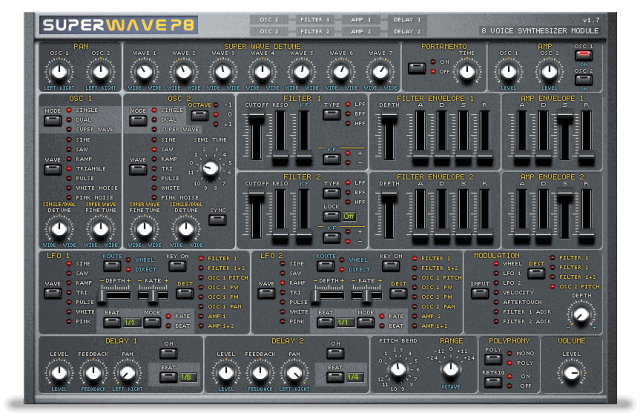Open the OSC 1 tab at top
Viewport: 640px width, 416px height.
click(269, 20)
